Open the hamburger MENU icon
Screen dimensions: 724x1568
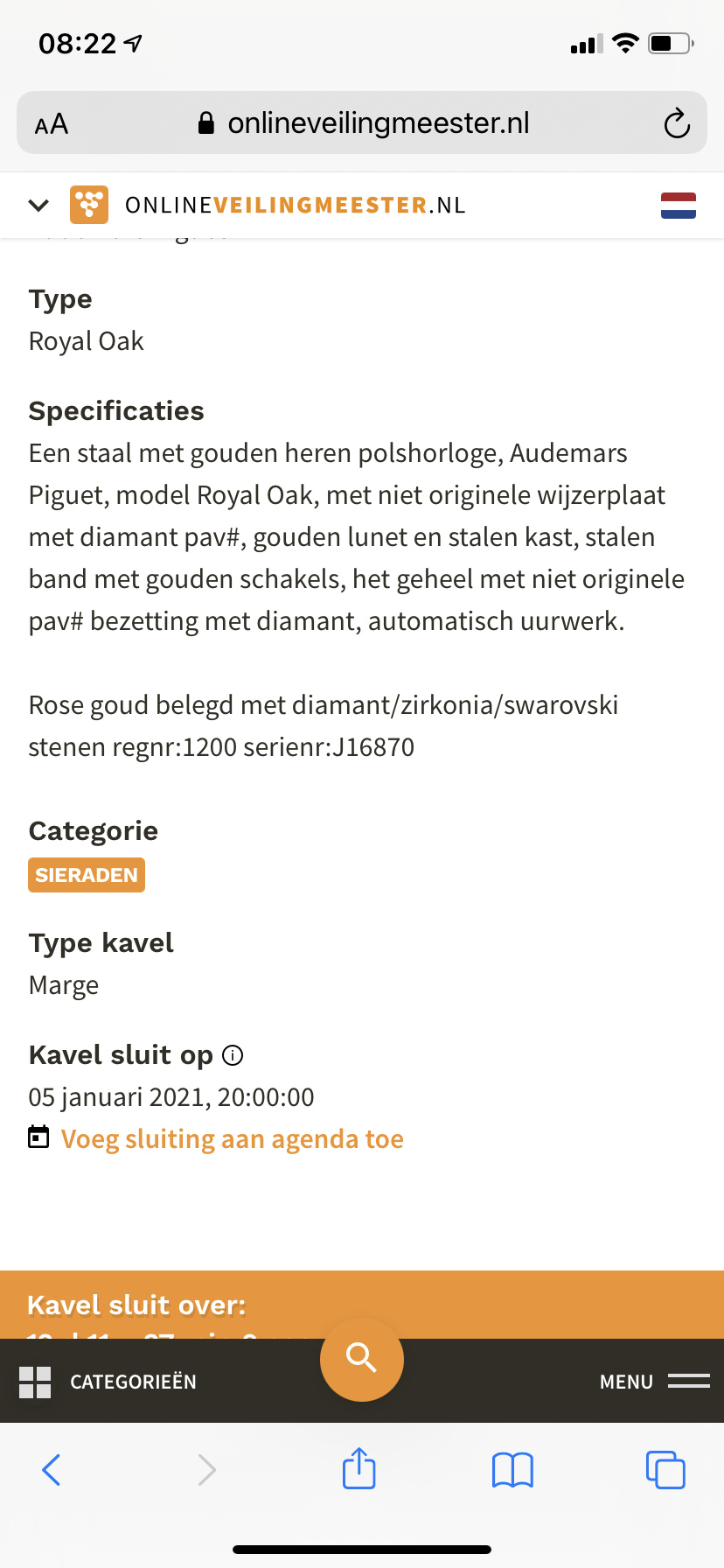click(689, 1381)
